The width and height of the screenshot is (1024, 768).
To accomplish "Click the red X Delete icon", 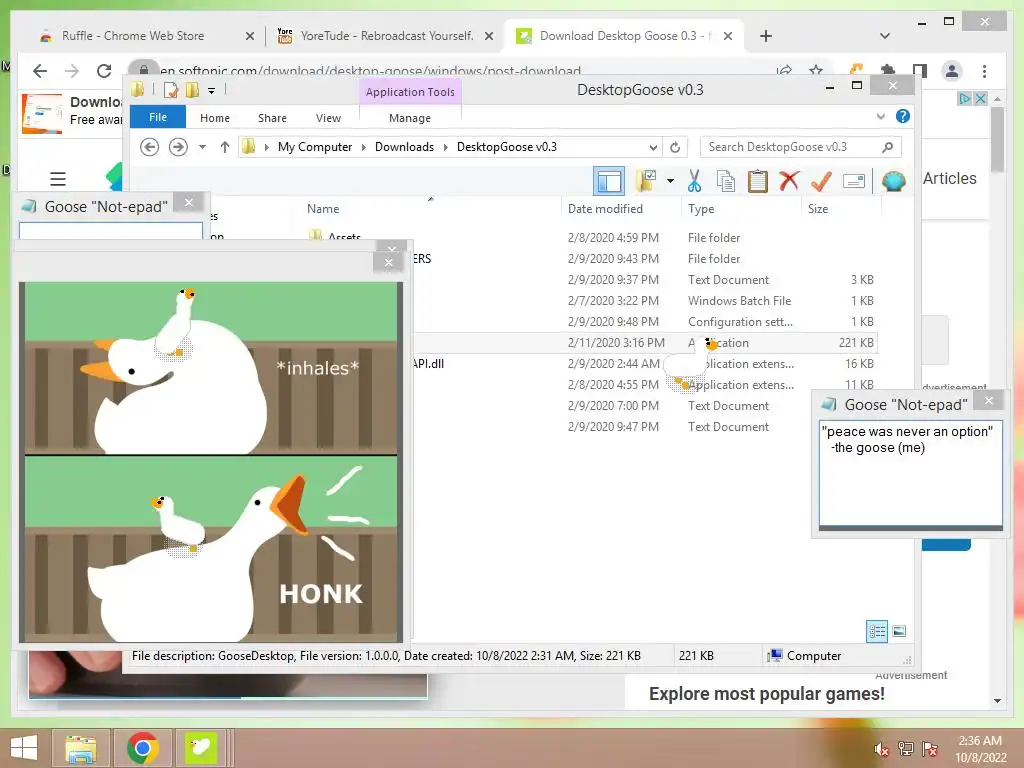I will (x=789, y=181).
